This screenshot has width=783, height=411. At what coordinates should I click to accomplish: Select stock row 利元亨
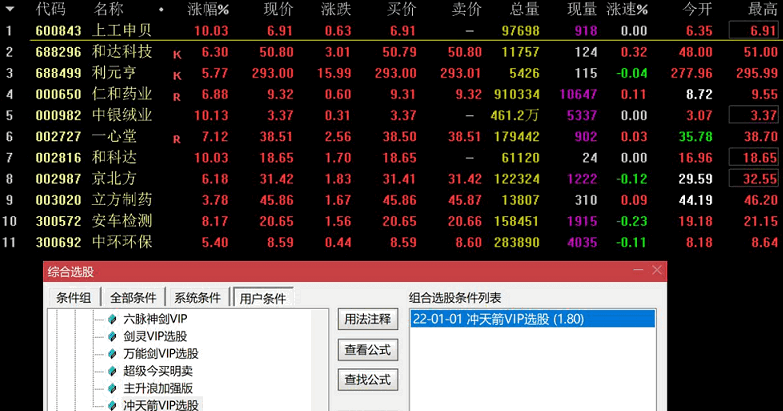pyautogui.click(x=392, y=73)
